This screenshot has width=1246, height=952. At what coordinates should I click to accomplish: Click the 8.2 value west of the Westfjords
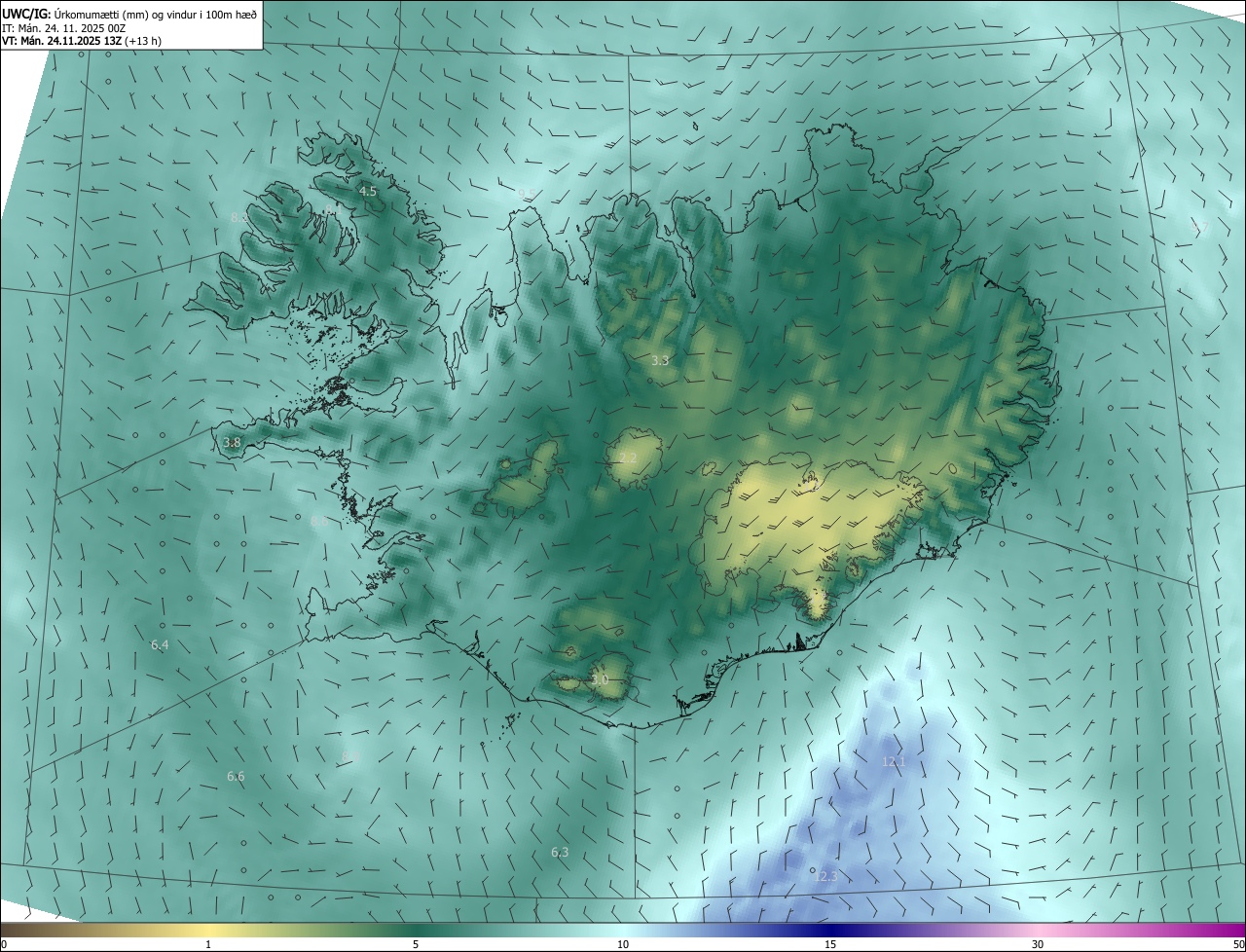[238, 217]
